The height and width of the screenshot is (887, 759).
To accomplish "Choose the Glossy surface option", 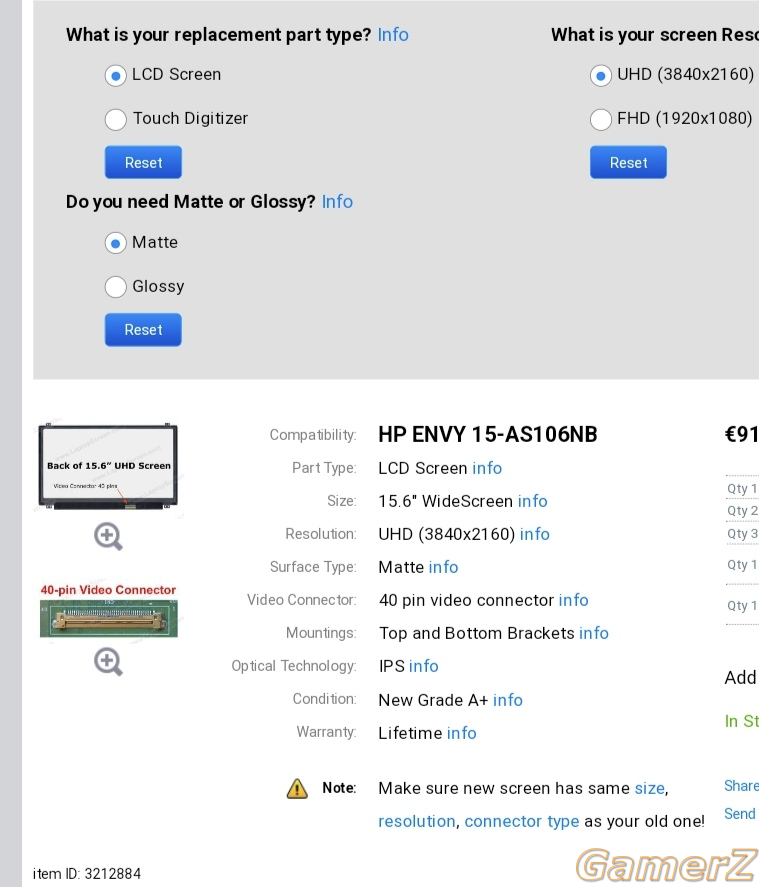I will [115, 287].
